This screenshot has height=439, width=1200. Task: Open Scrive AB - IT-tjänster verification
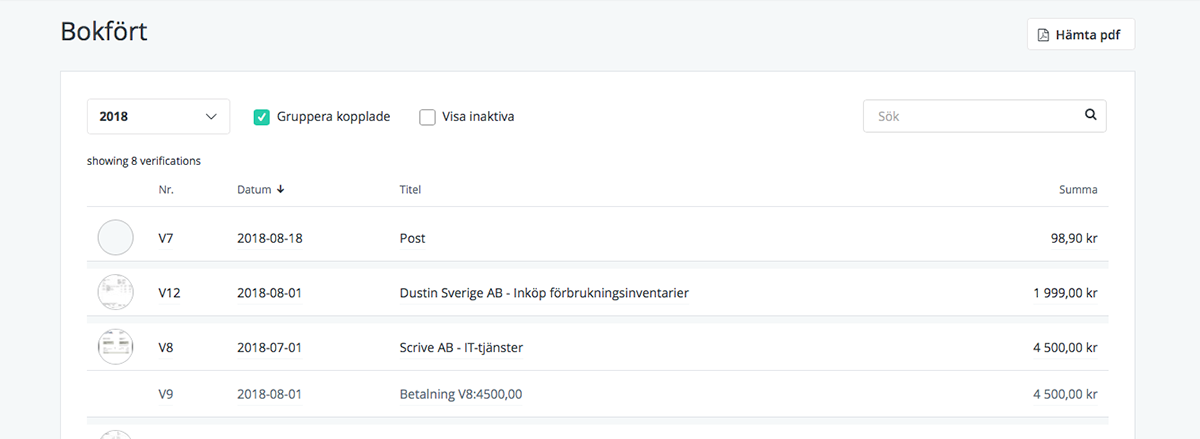(x=461, y=347)
